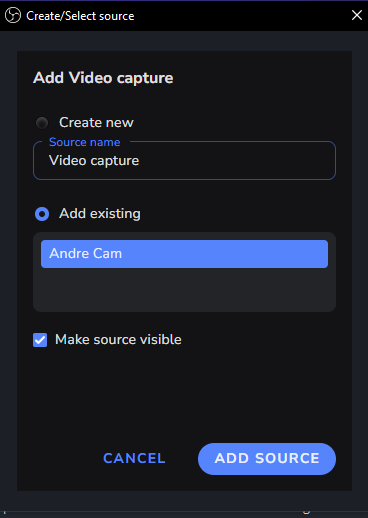368x518 pixels.
Task: Click the Make source visible label
Action: (x=118, y=340)
